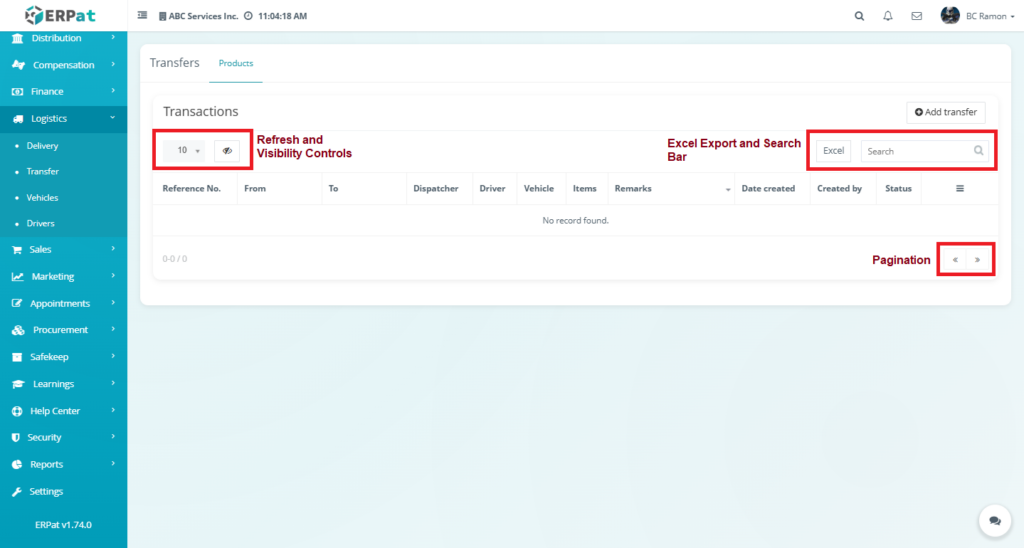
Task: Go to the next page arrow
Action: [x=977, y=259]
